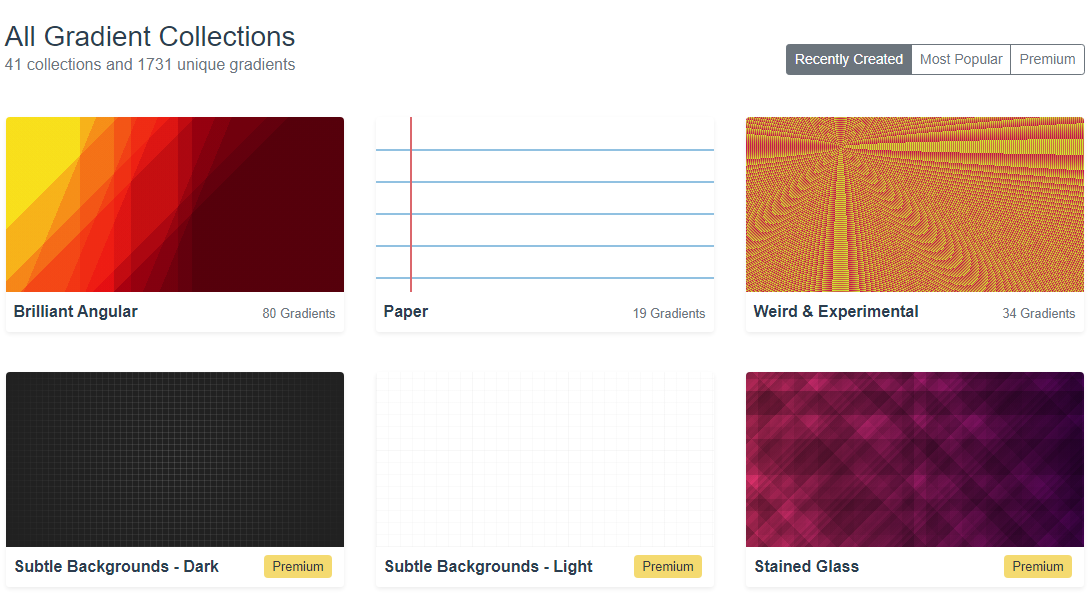Open the Paper collection preview image
Viewport: 1091px width, 605px height.
545,204
